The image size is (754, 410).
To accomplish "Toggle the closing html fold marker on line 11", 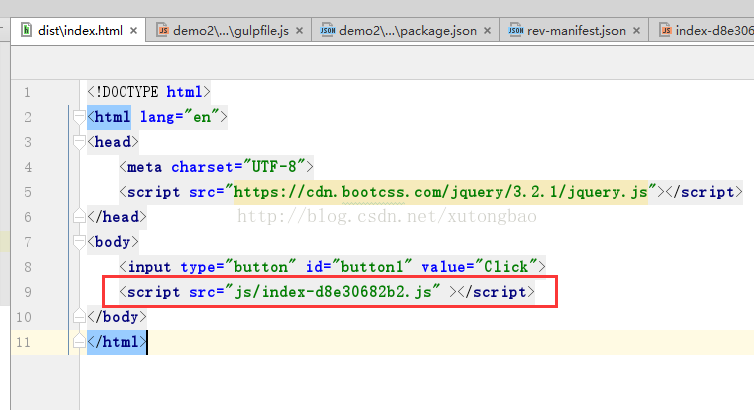I will tap(79, 342).
